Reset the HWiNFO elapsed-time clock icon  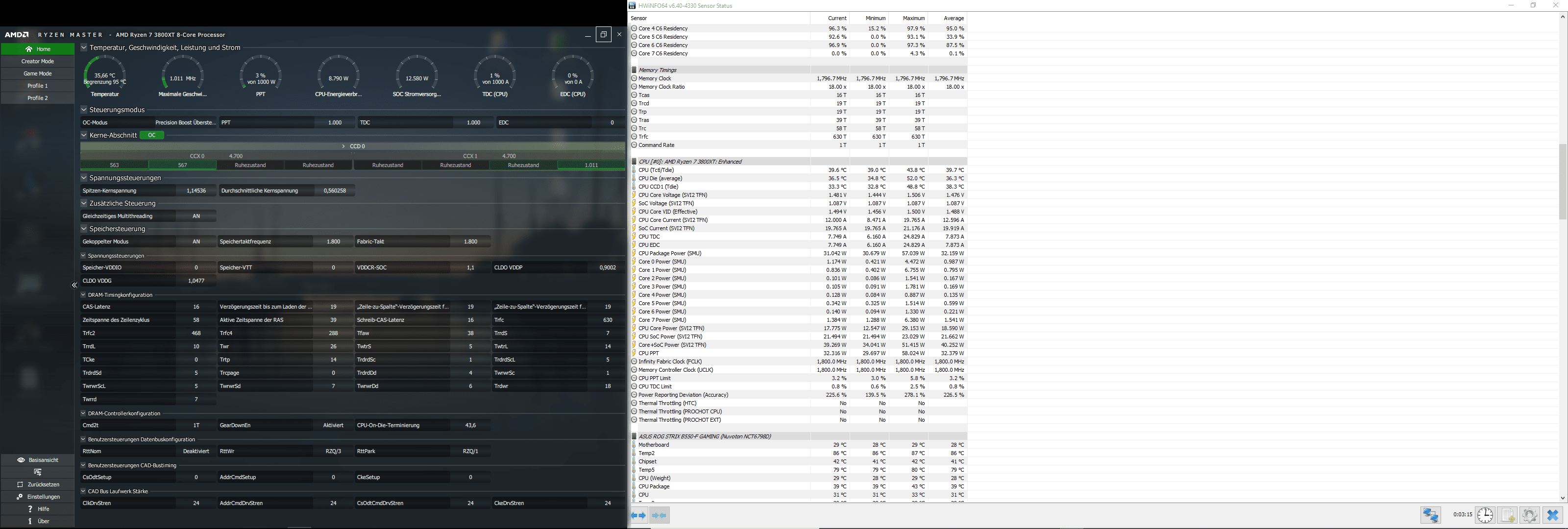click(1485, 515)
